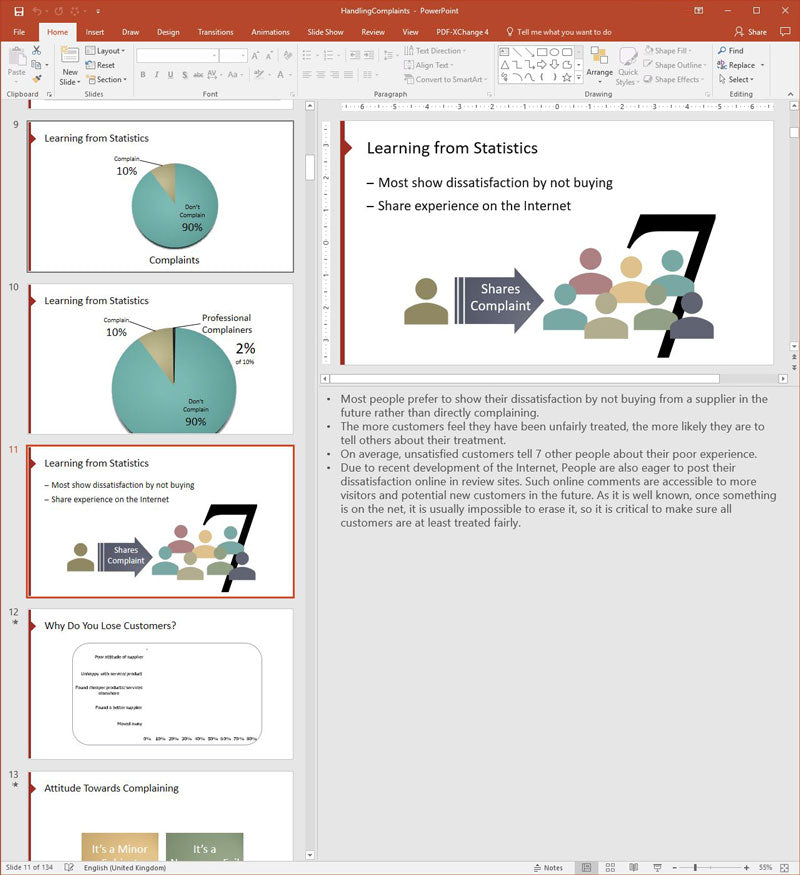Viewport: 800px width, 875px height.
Task: Open the font name combo box
Action: point(177,56)
